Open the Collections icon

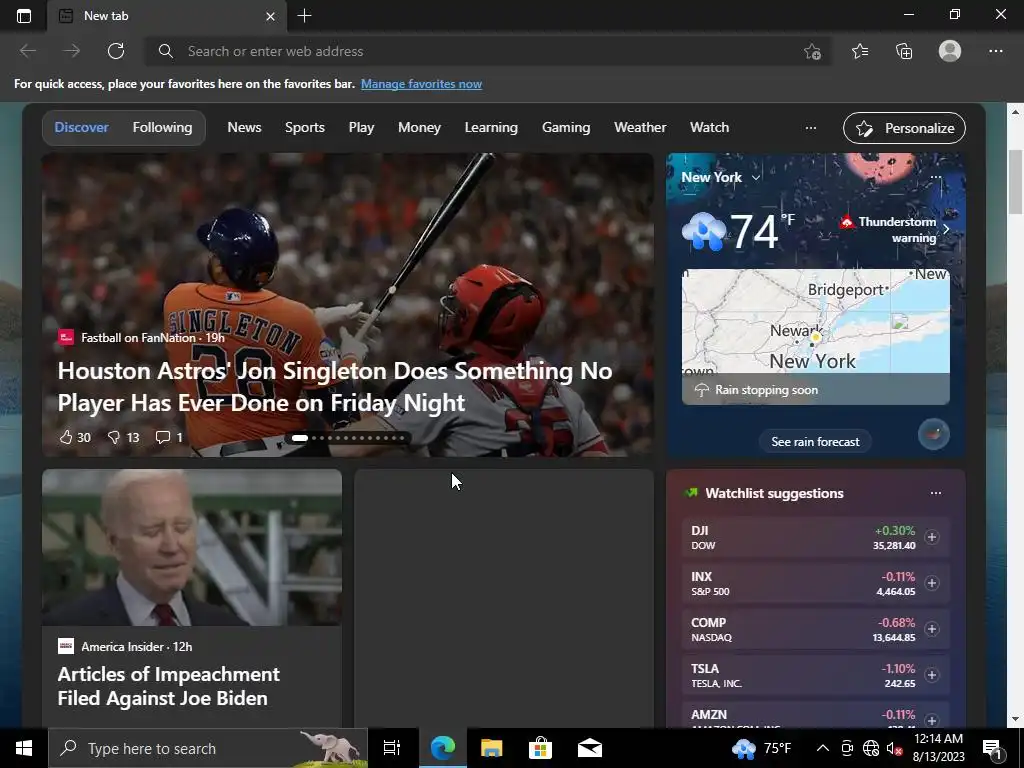[x=904, y=51]
